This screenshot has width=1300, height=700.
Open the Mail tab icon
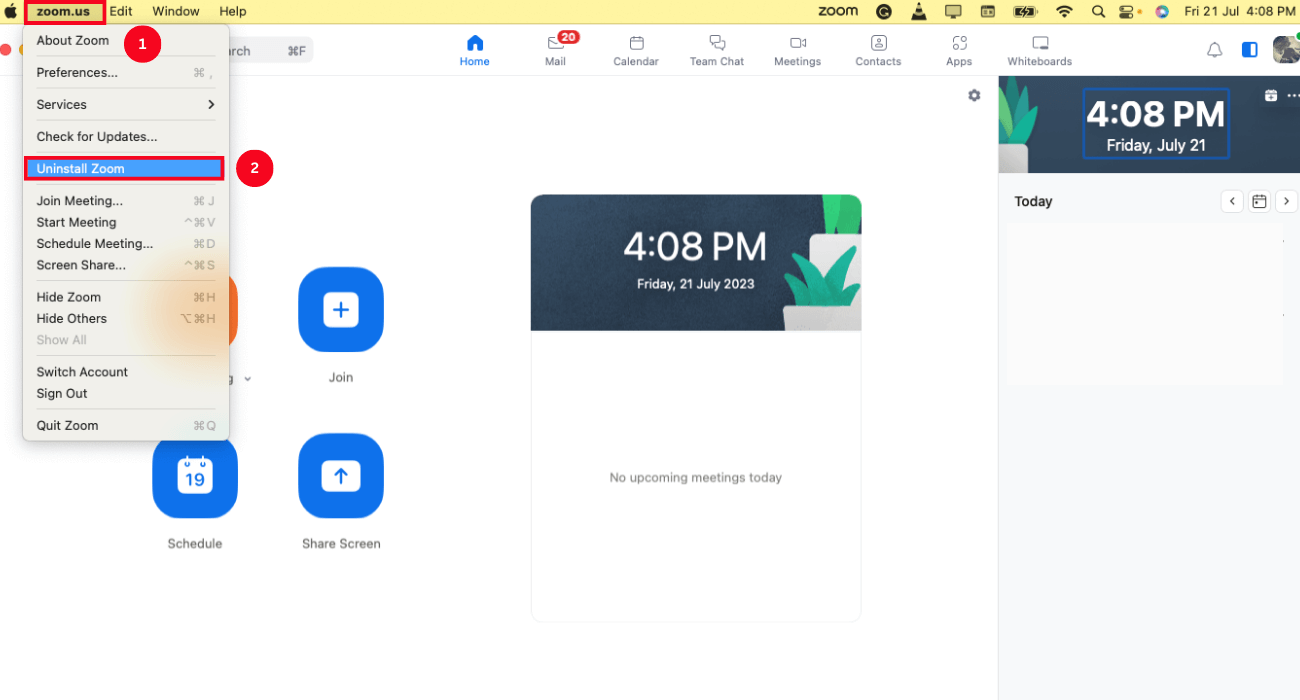555,43
